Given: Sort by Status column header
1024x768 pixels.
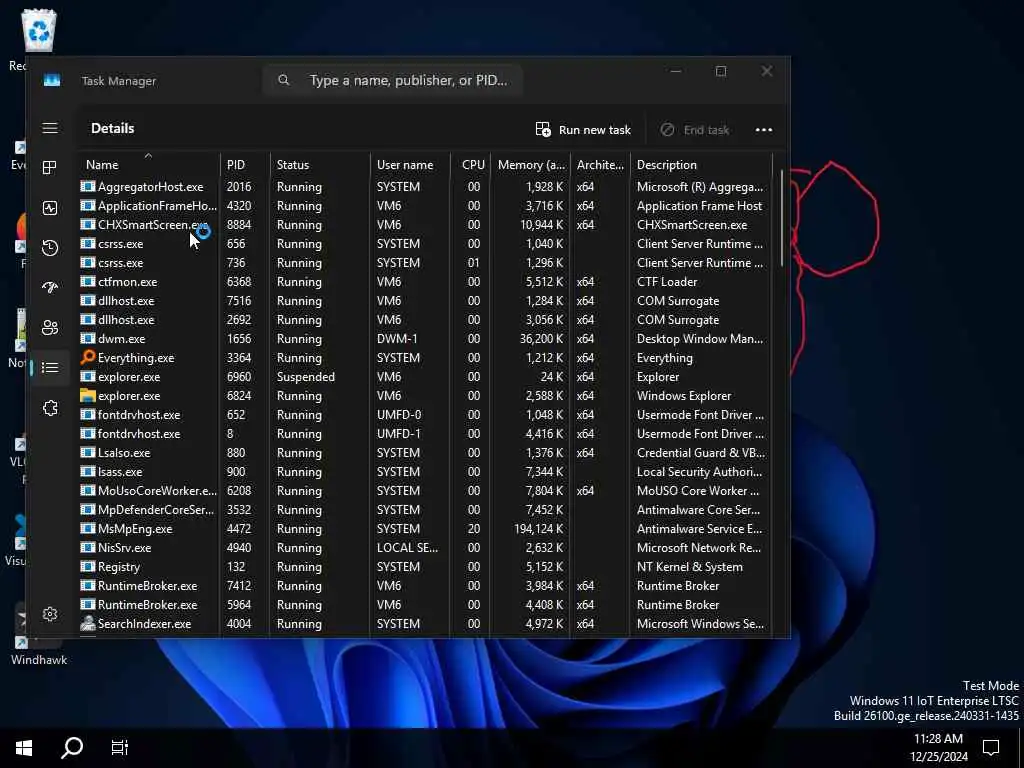Looking at the screenshot, I should pyautogui.click(x=319, y=164).
